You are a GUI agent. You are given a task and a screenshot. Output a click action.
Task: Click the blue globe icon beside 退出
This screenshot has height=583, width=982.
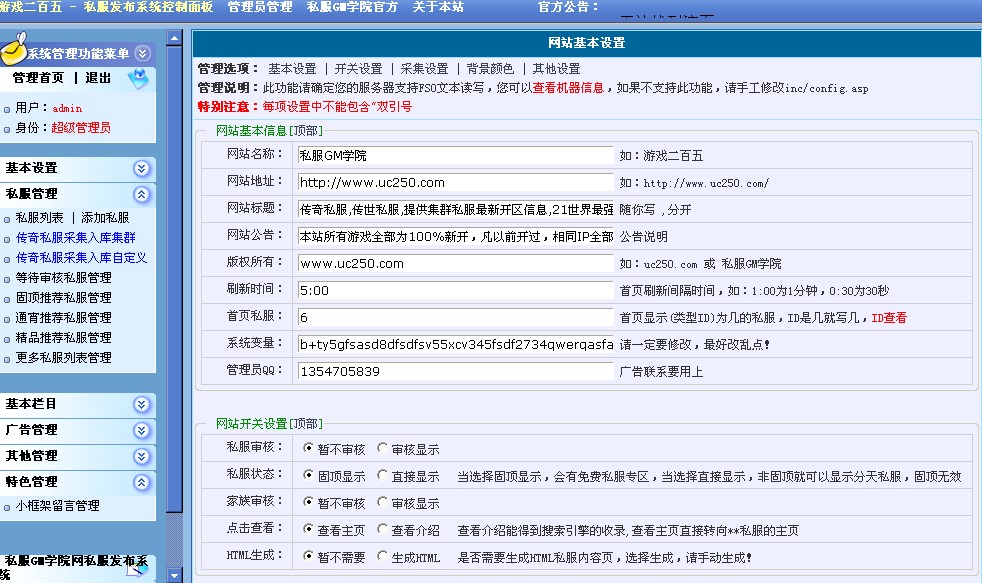click(x=139, y=78)
